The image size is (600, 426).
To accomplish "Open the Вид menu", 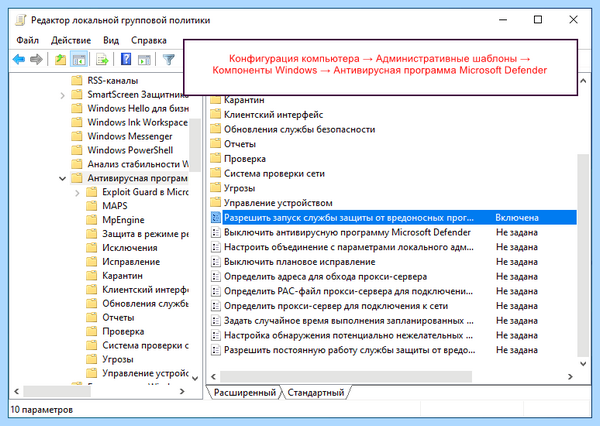I will click(111, 40).
